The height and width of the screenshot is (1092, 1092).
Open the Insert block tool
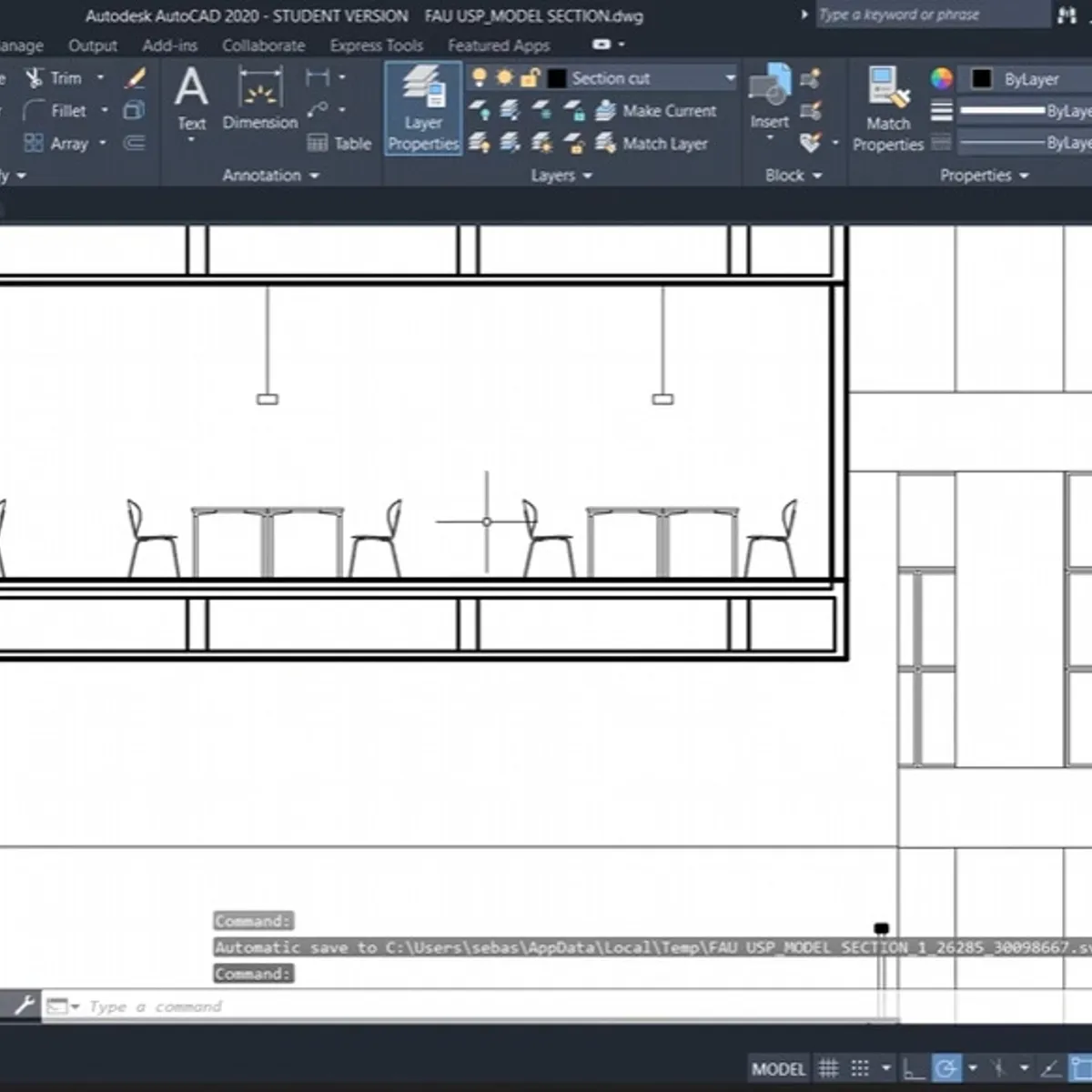pyautogui.click(x=770, y=100)
